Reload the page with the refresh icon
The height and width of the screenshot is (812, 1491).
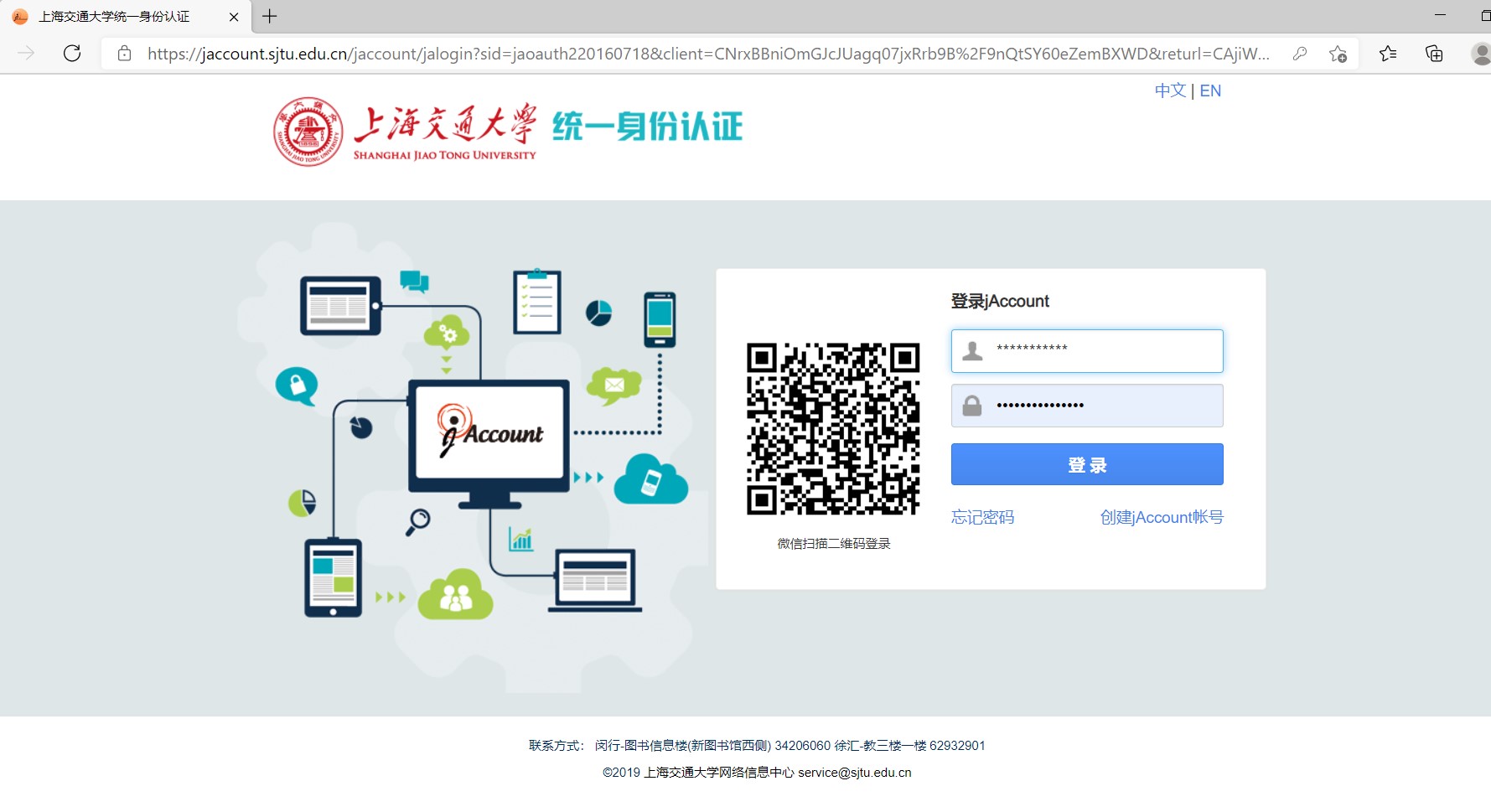pos(72,54)
